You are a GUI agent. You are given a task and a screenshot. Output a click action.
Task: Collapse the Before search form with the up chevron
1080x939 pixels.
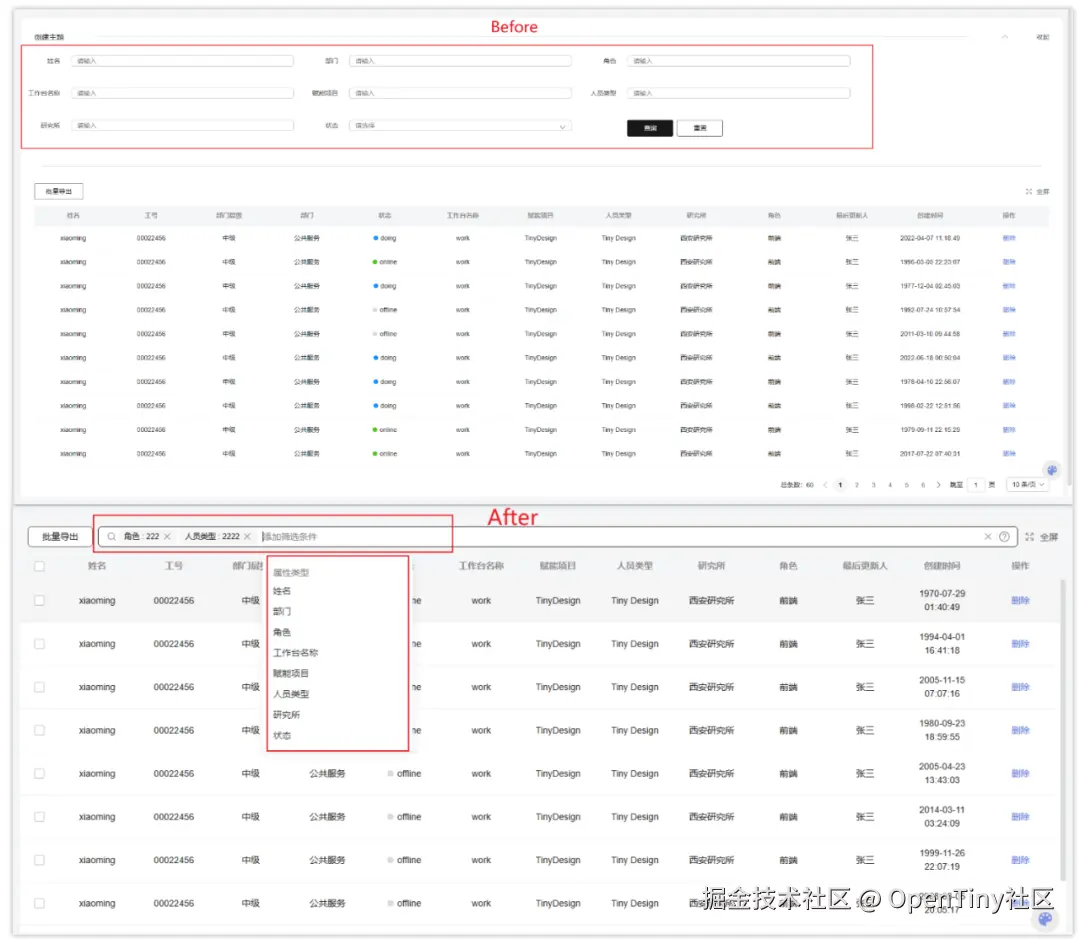1004,37
